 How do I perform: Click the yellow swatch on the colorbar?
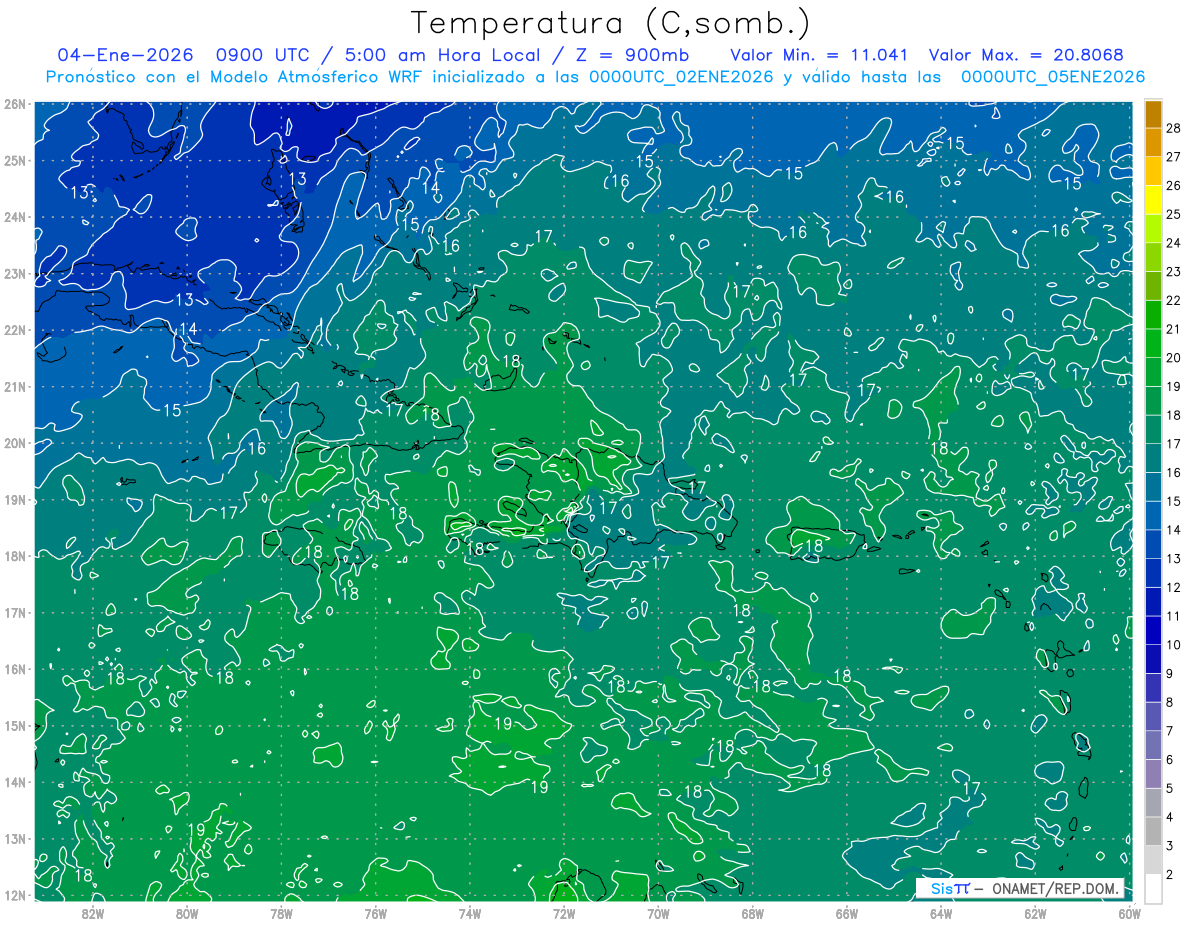pyautogui.click(x=1153, y=200)
